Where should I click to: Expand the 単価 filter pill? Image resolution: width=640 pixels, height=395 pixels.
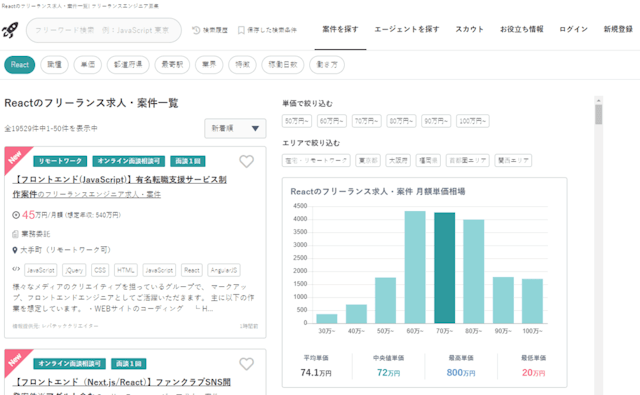click(x=88, y=65)
